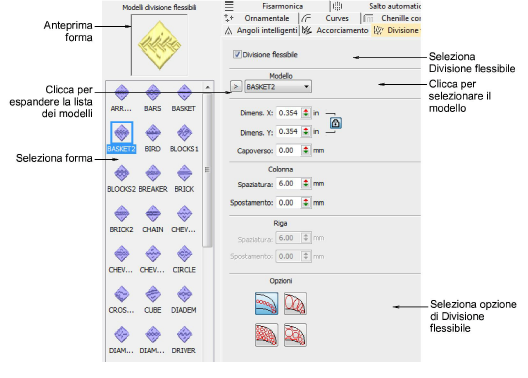
Task: Select the CHAIN pattern shape icon
Action: pyautogui.click(x=153, y=213)
